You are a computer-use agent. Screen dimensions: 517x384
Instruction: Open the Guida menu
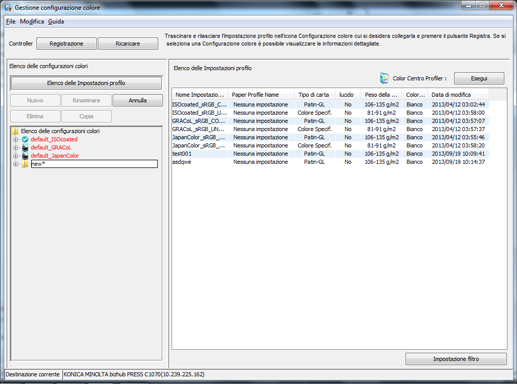56,22
